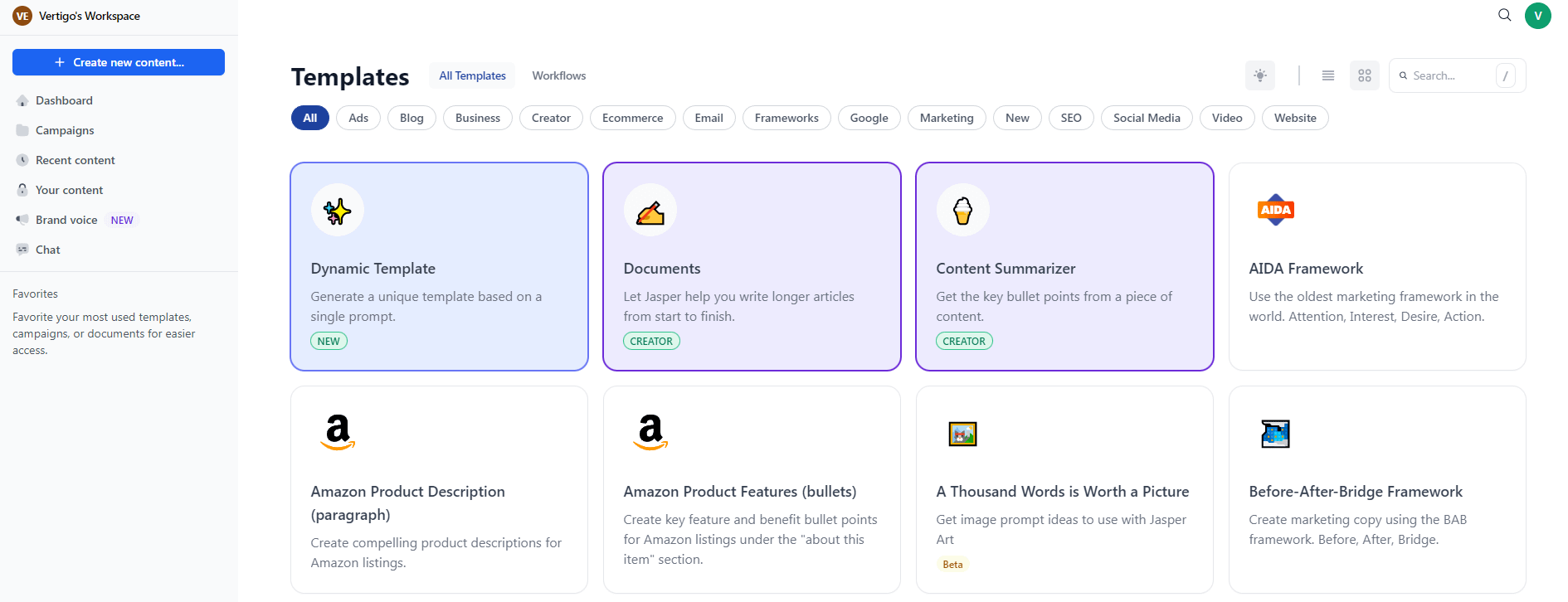Click the CREATOR badge on Content Summarizer
The image size is (1568, 602).
pos(964,341)
